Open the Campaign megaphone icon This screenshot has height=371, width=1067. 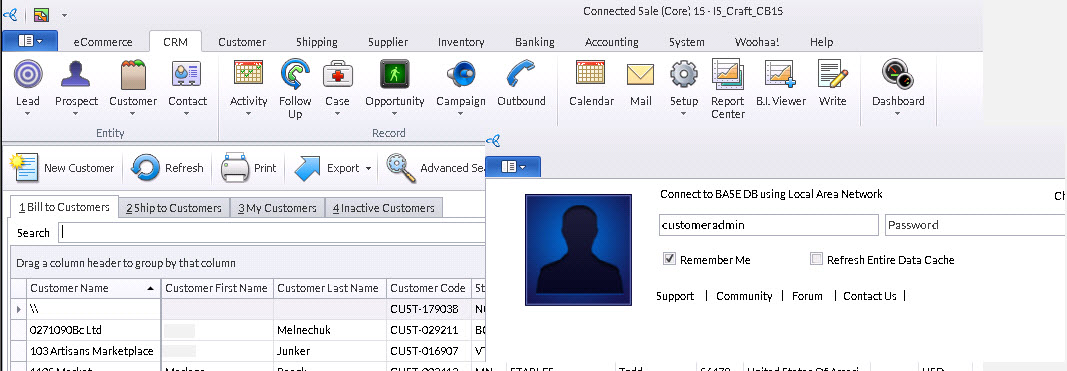point(461,74)
